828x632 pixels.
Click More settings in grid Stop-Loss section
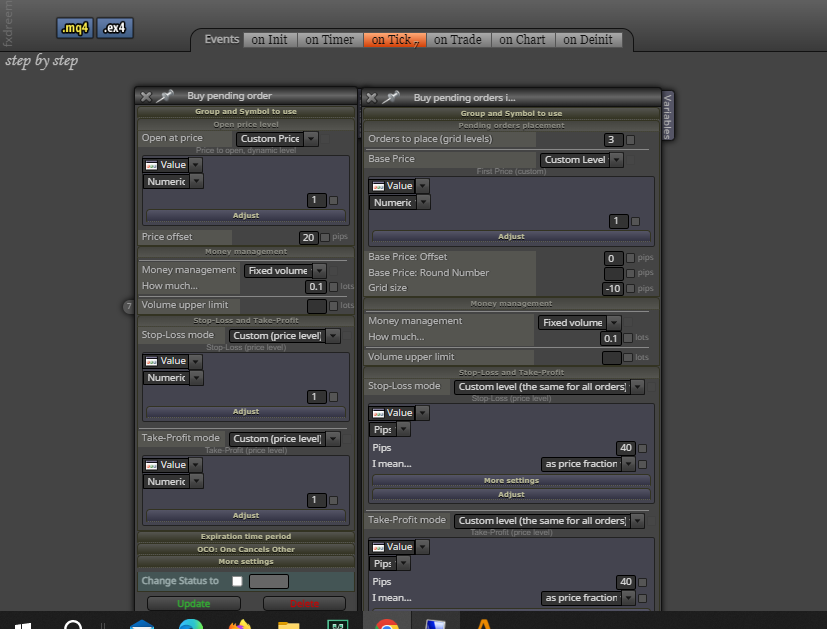pos(511,481)
